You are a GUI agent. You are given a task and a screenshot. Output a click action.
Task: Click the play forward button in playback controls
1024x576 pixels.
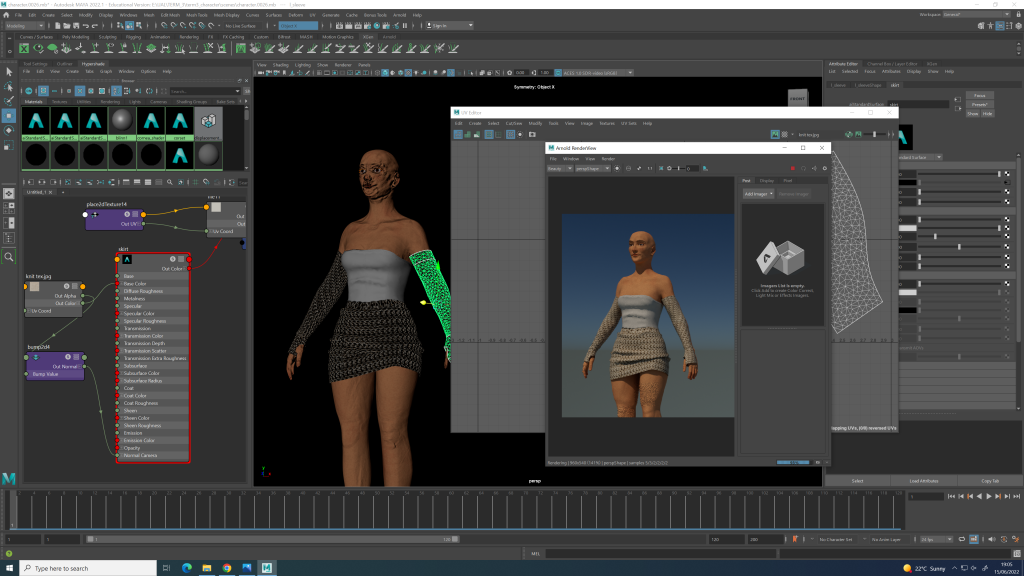pos(989,497)
